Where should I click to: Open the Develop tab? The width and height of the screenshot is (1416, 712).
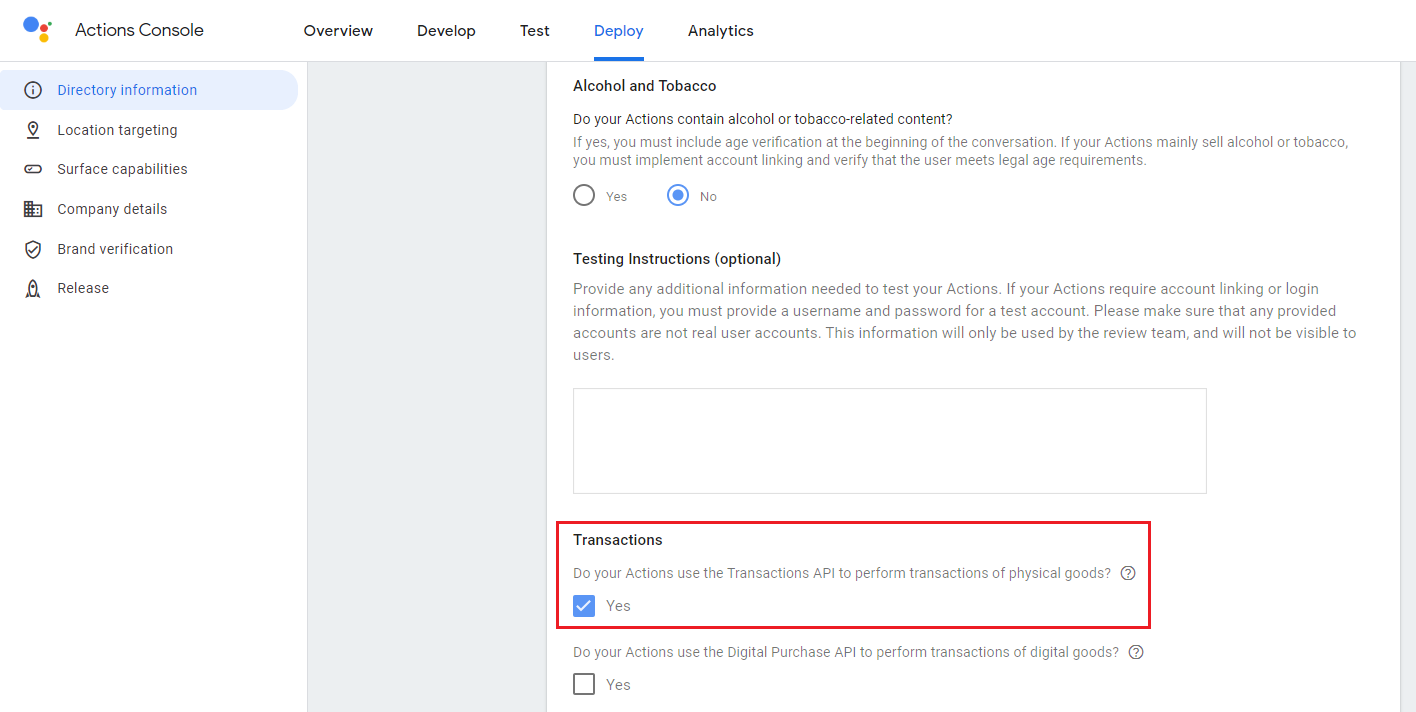tap(446, 31)
